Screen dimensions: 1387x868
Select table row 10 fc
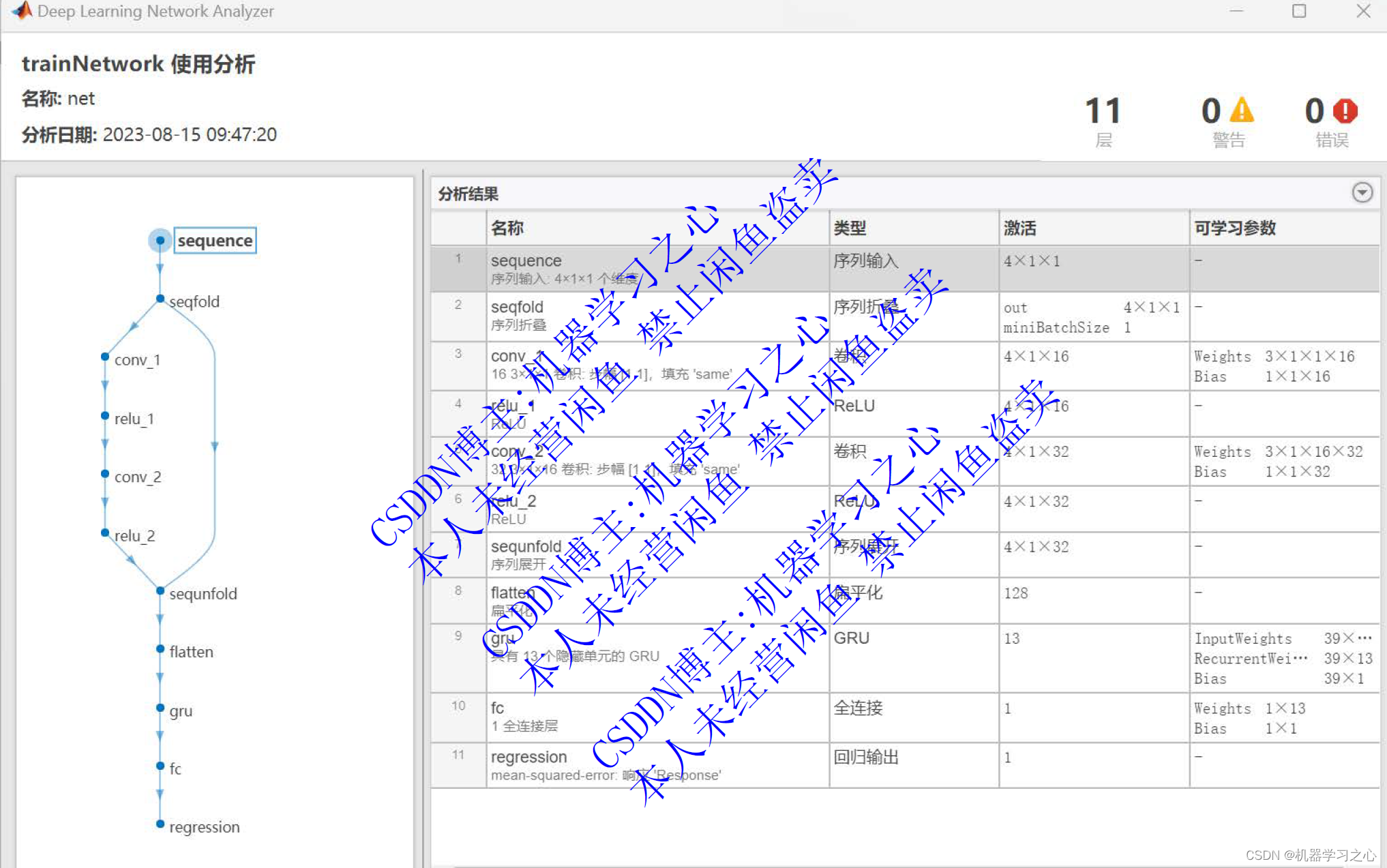tap(905, 717)
